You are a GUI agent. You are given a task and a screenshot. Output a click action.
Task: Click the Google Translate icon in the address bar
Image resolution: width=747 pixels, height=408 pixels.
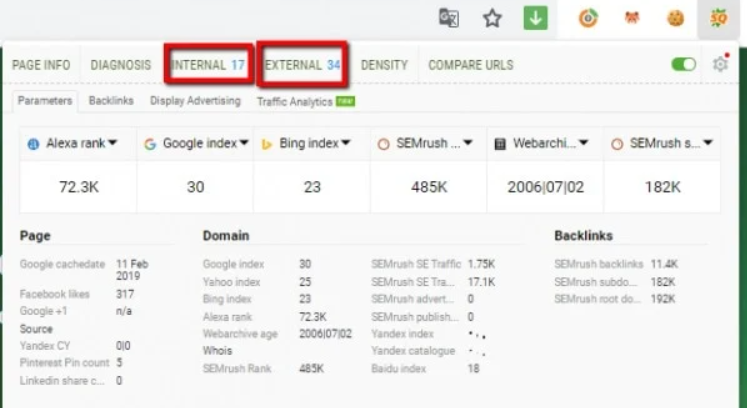click(x=449, y=18)
